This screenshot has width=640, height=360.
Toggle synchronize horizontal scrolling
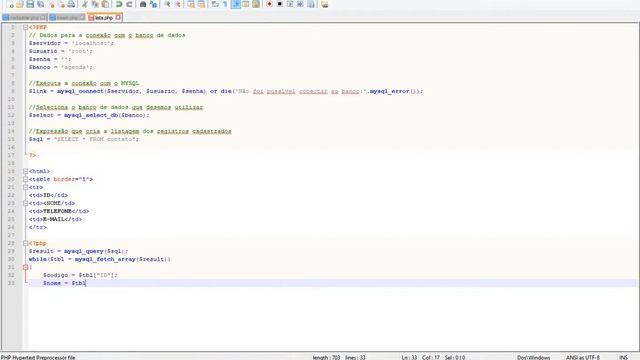click(201, 4)
